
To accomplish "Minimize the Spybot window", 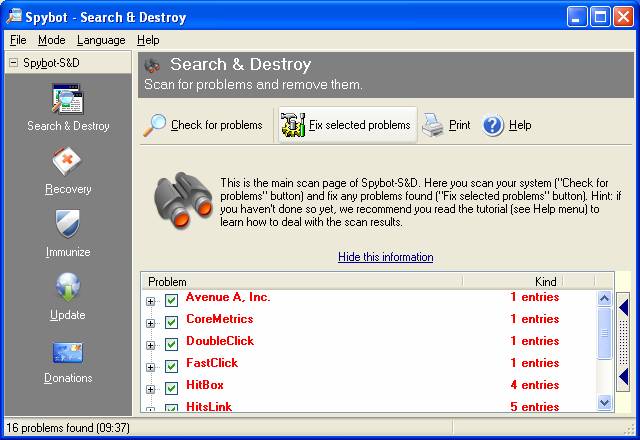I will coord(577,17).
